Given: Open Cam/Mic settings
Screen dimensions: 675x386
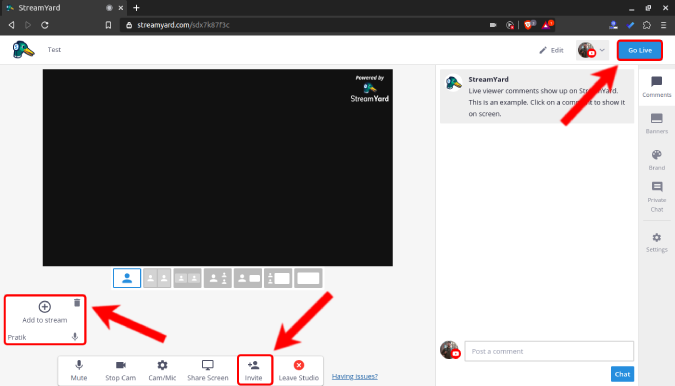Looking at the screenshot, I should 162,371.
